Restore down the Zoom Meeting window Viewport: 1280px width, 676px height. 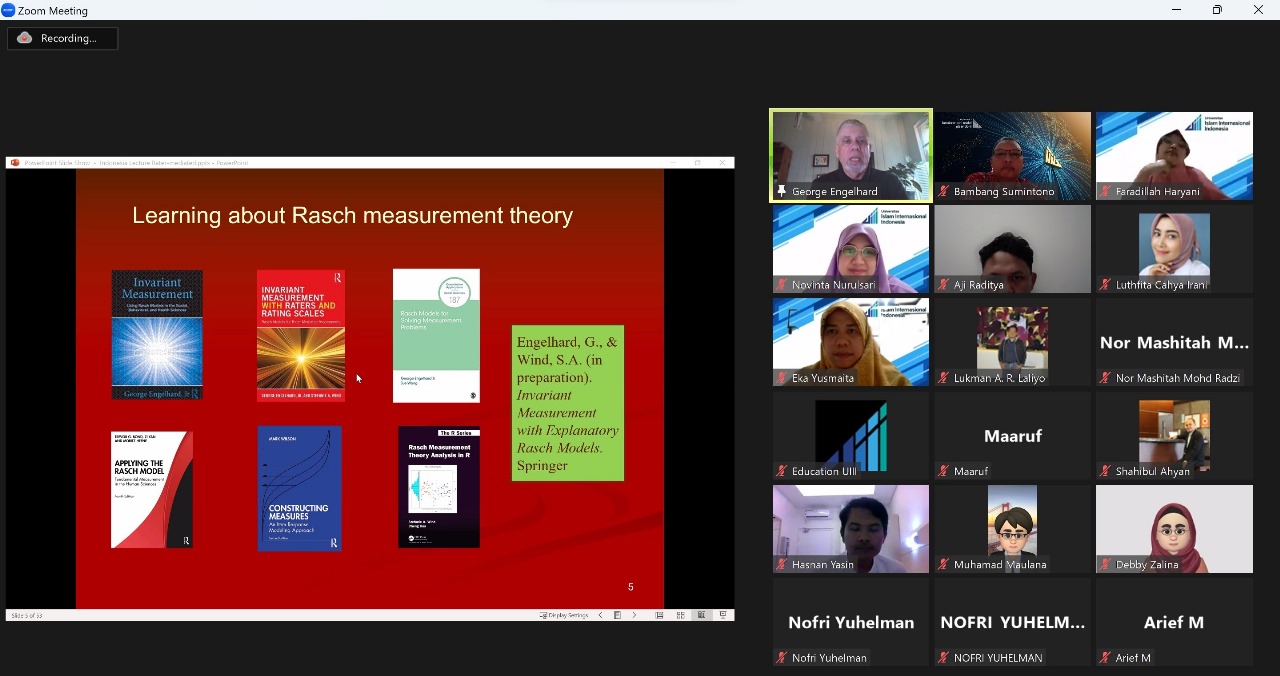pos(1217,10)
